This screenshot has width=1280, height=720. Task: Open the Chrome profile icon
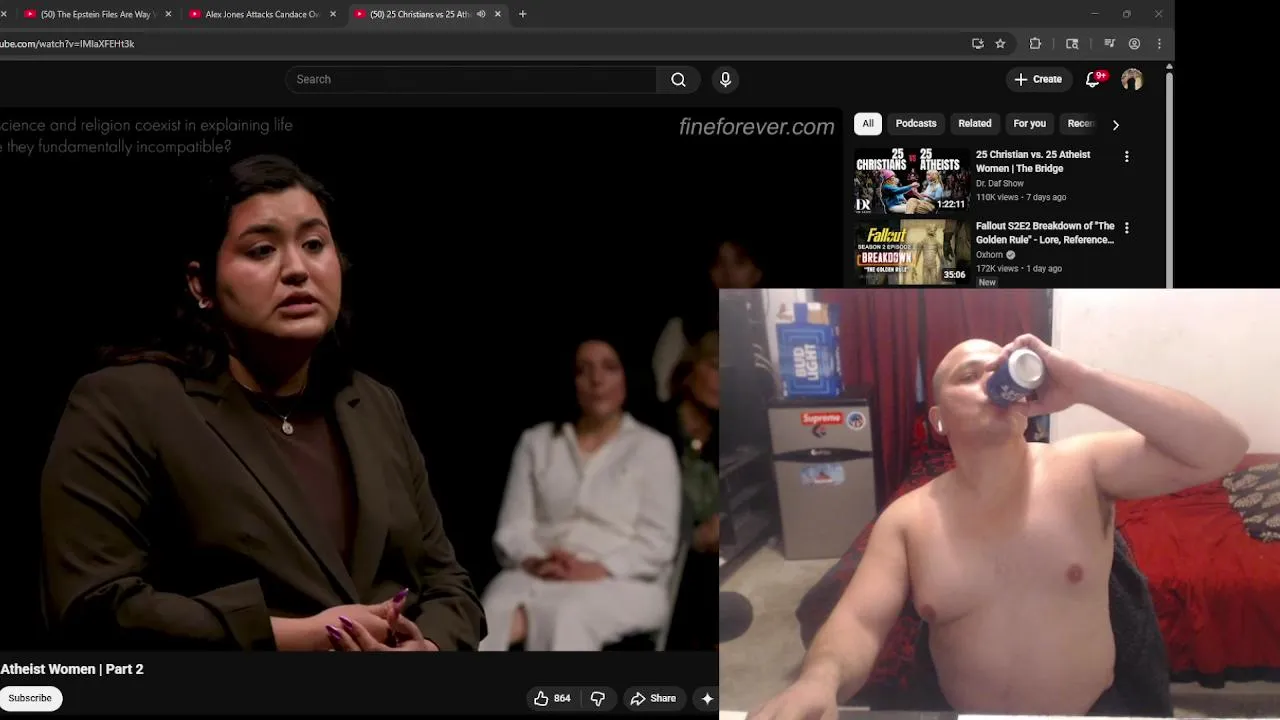(1134, 44)
